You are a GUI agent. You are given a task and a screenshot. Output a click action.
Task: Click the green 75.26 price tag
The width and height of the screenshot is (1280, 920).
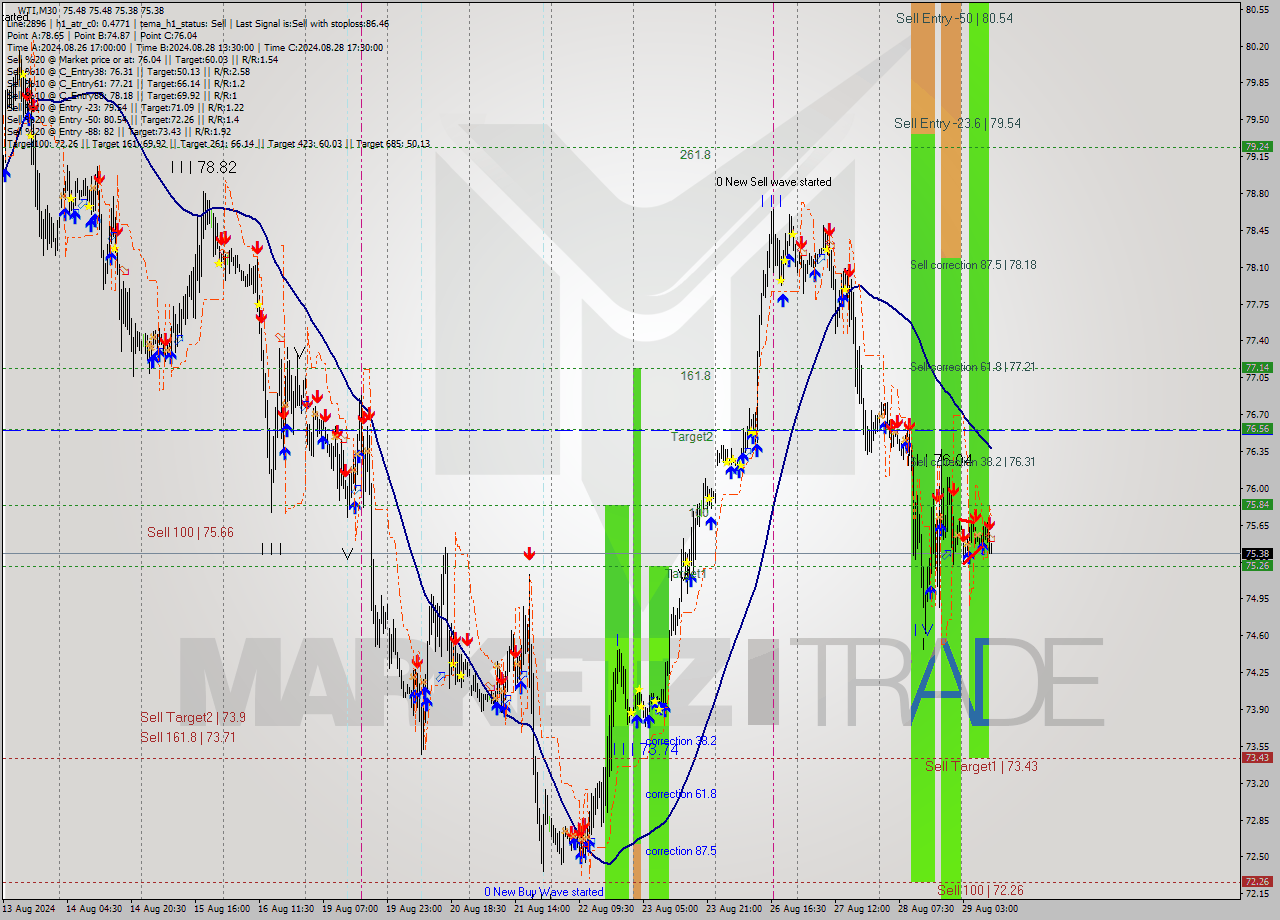[1257, 566]
